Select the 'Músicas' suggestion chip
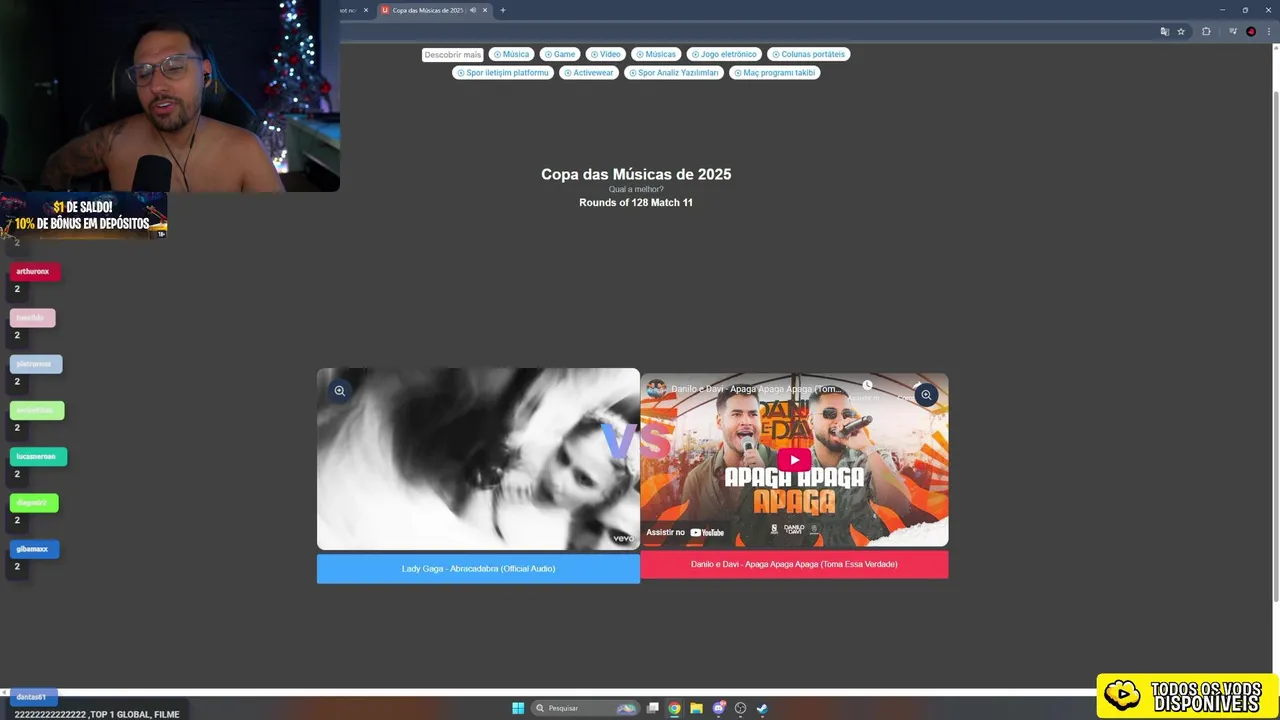The image size is (1280, 720). click(656, 54)
